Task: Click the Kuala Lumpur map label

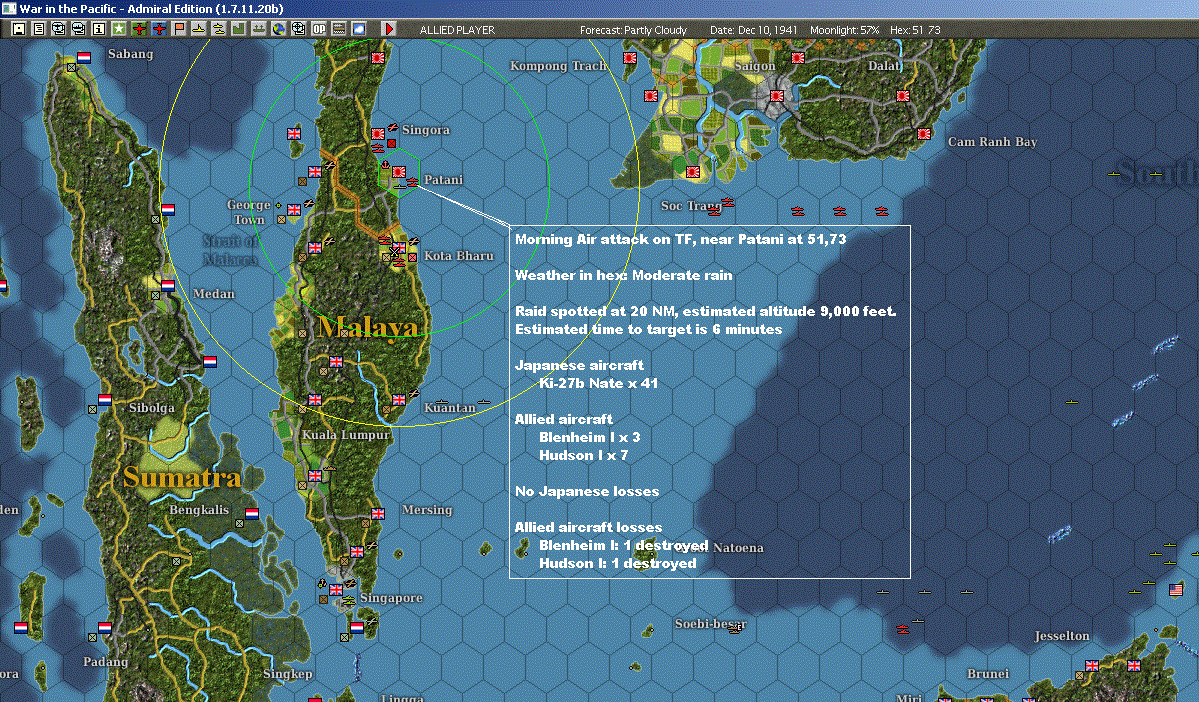Action: tap(346, 434)
